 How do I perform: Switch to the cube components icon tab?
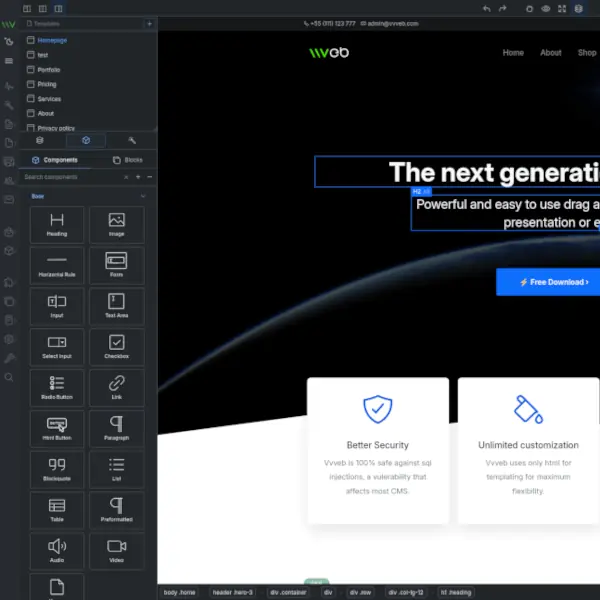86,140
